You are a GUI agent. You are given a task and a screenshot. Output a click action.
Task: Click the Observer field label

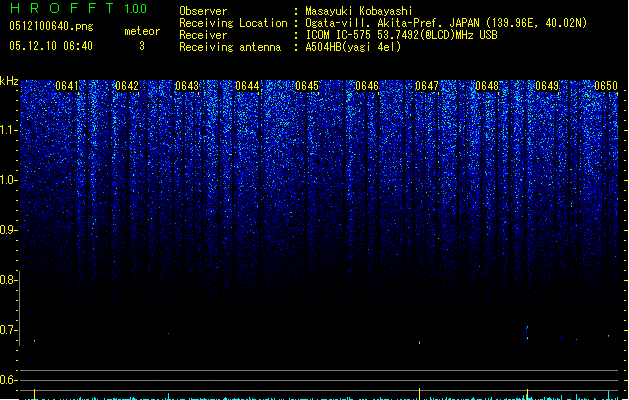(x=203, y=11)
